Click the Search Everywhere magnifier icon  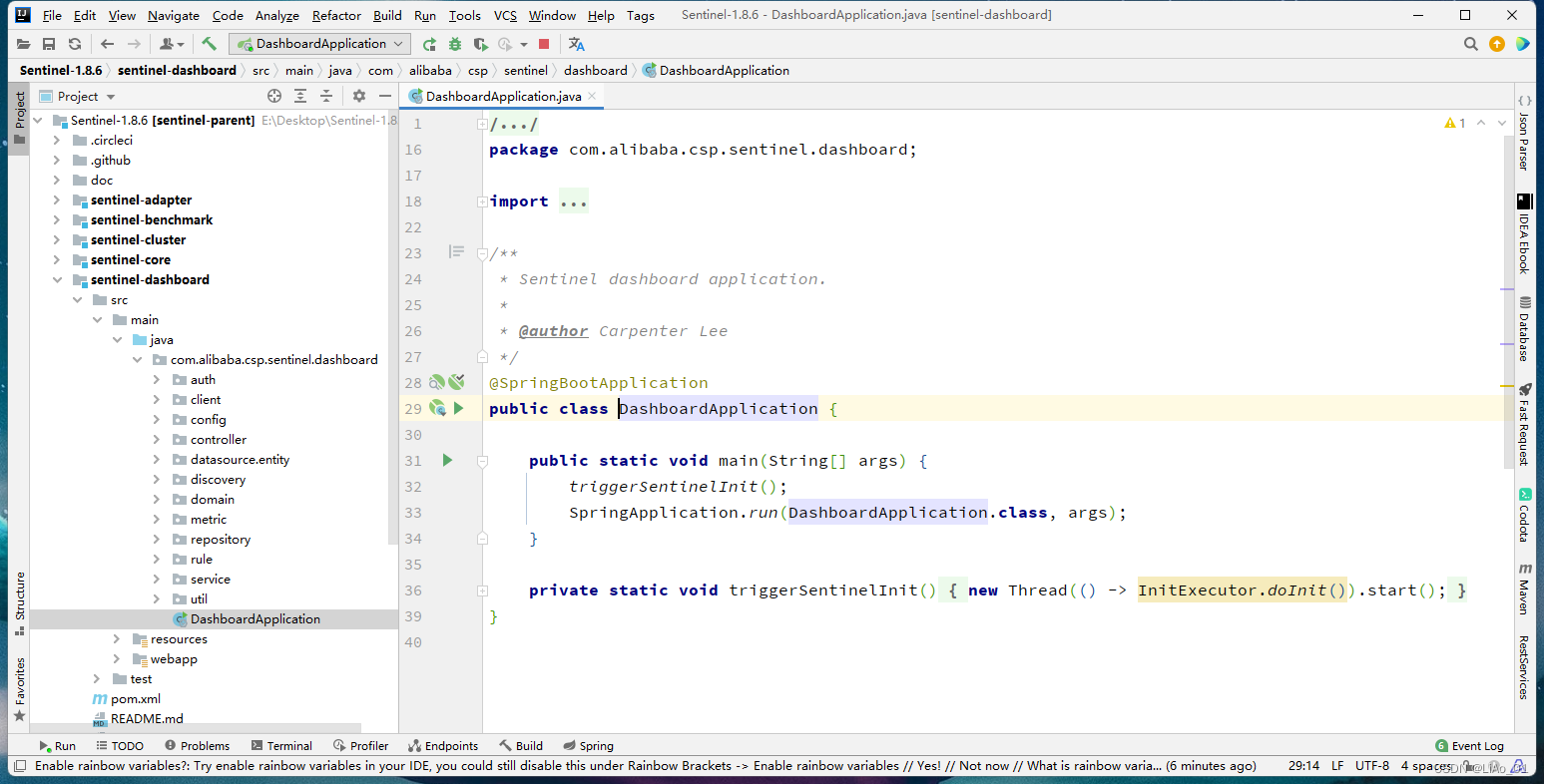click(1470, 44)
